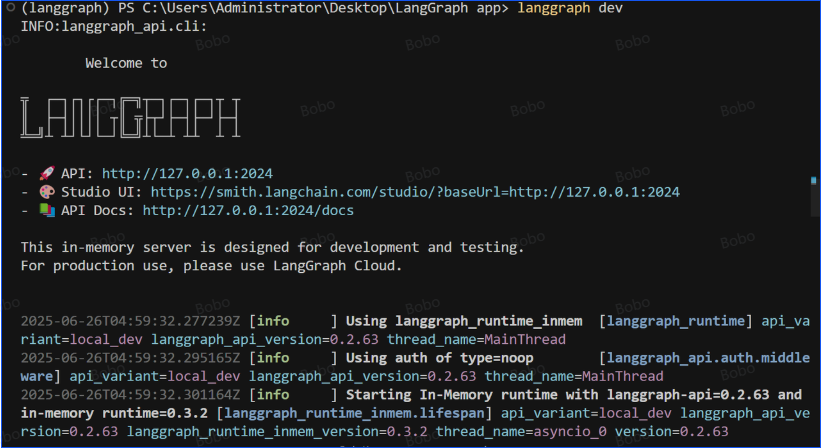Click the 'This in-memory server is designed' line
821x448 pixels.
[272, 248]
